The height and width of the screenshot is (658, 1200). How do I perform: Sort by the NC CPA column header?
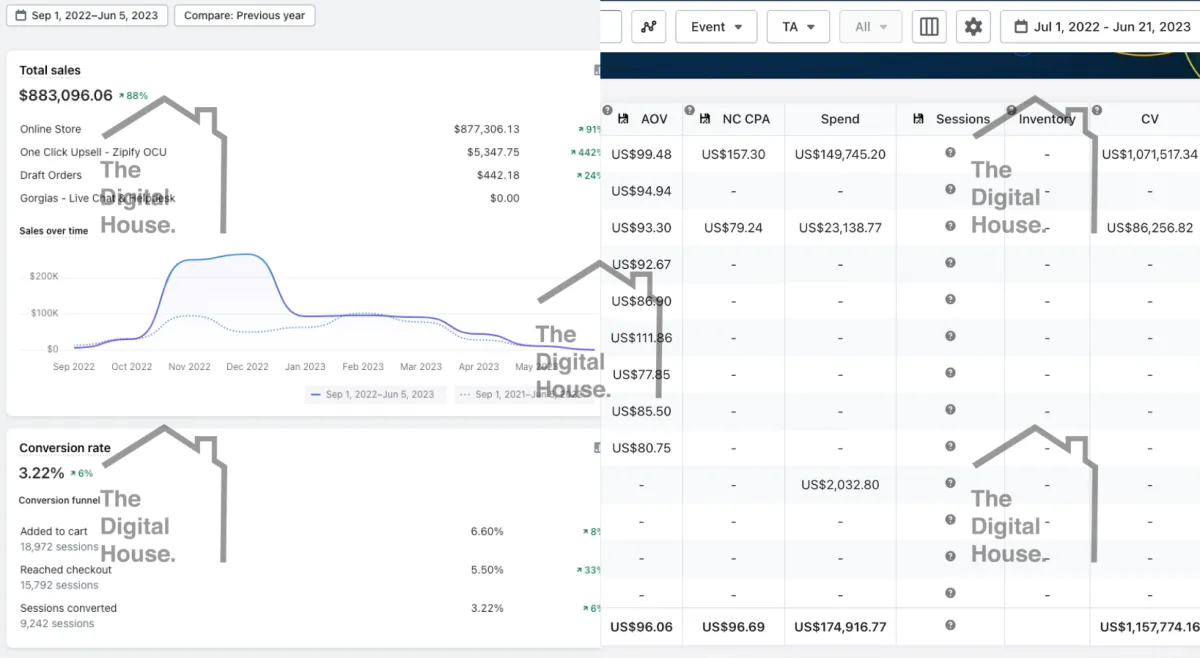pos(746,119)
